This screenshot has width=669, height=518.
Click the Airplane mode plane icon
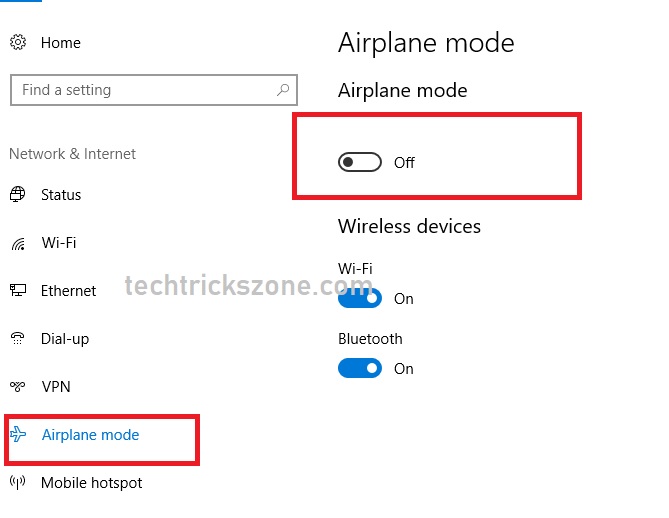click(19, 435)
